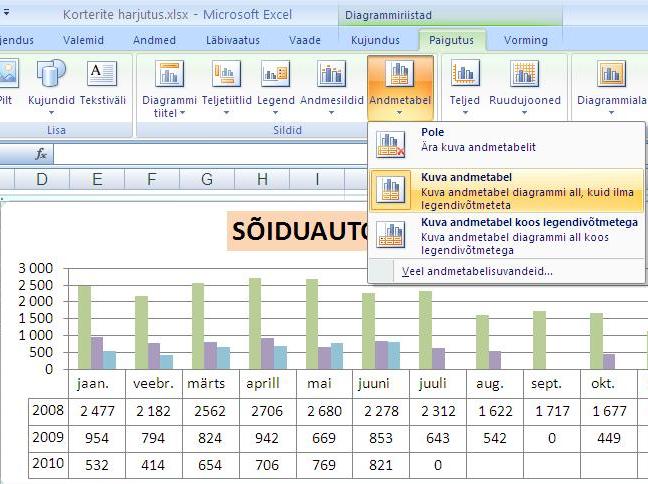Image resolution: width=648 pixels, height=484 pixels.
Task: Click the 449 value under okt.
Action: (x=609, y=438)
